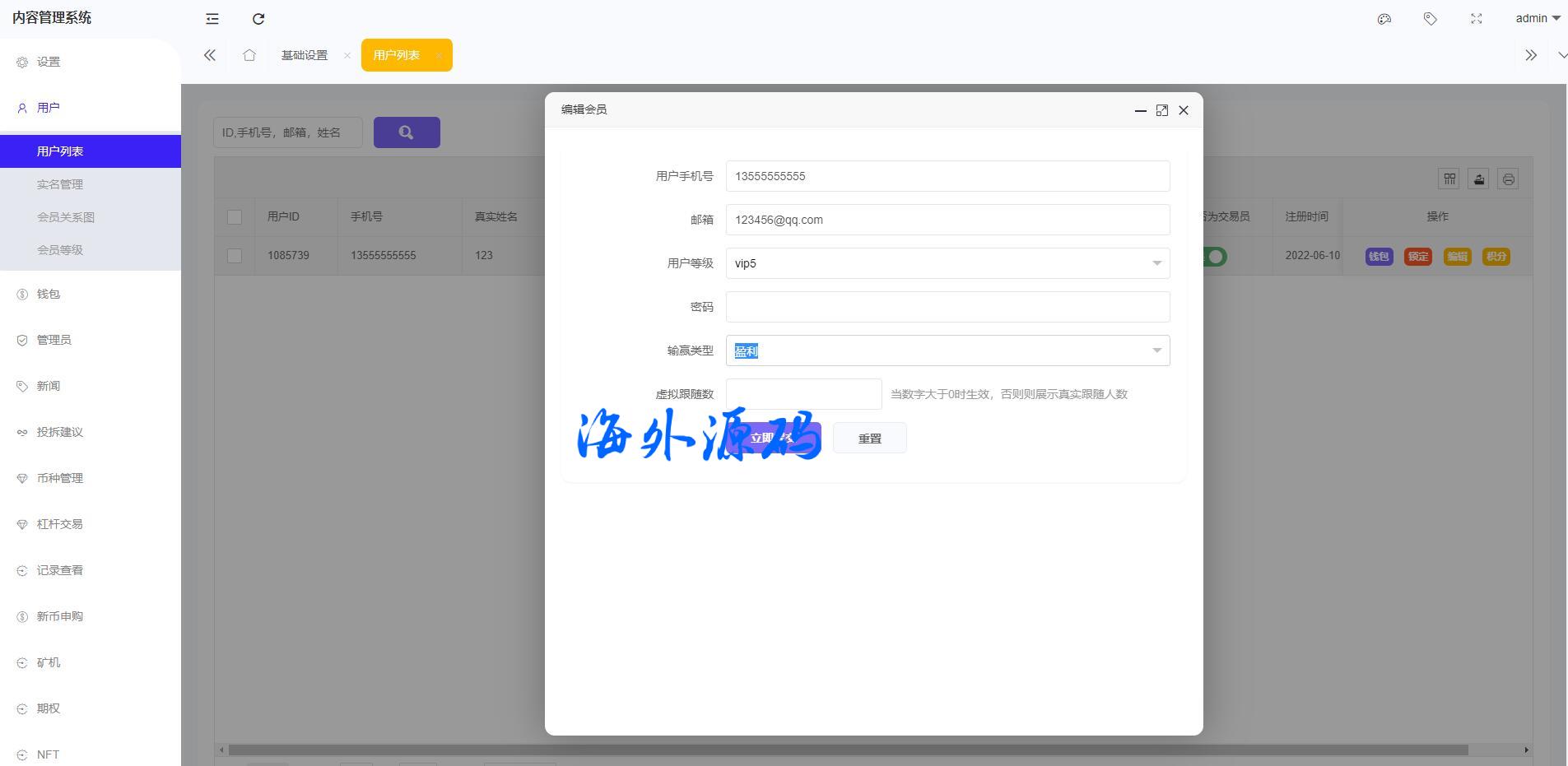
Task: Click the purple search magnifier button
Action: click(x=407, y=132)
